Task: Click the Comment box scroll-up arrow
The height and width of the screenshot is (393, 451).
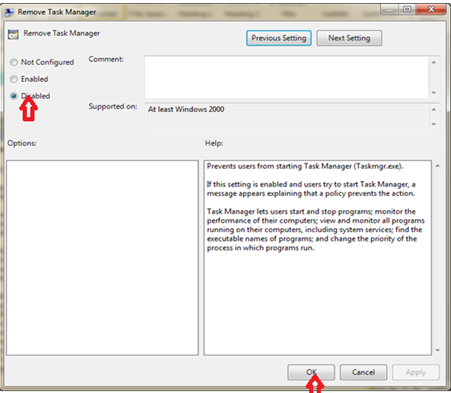Action: click(x=434, y=62)
